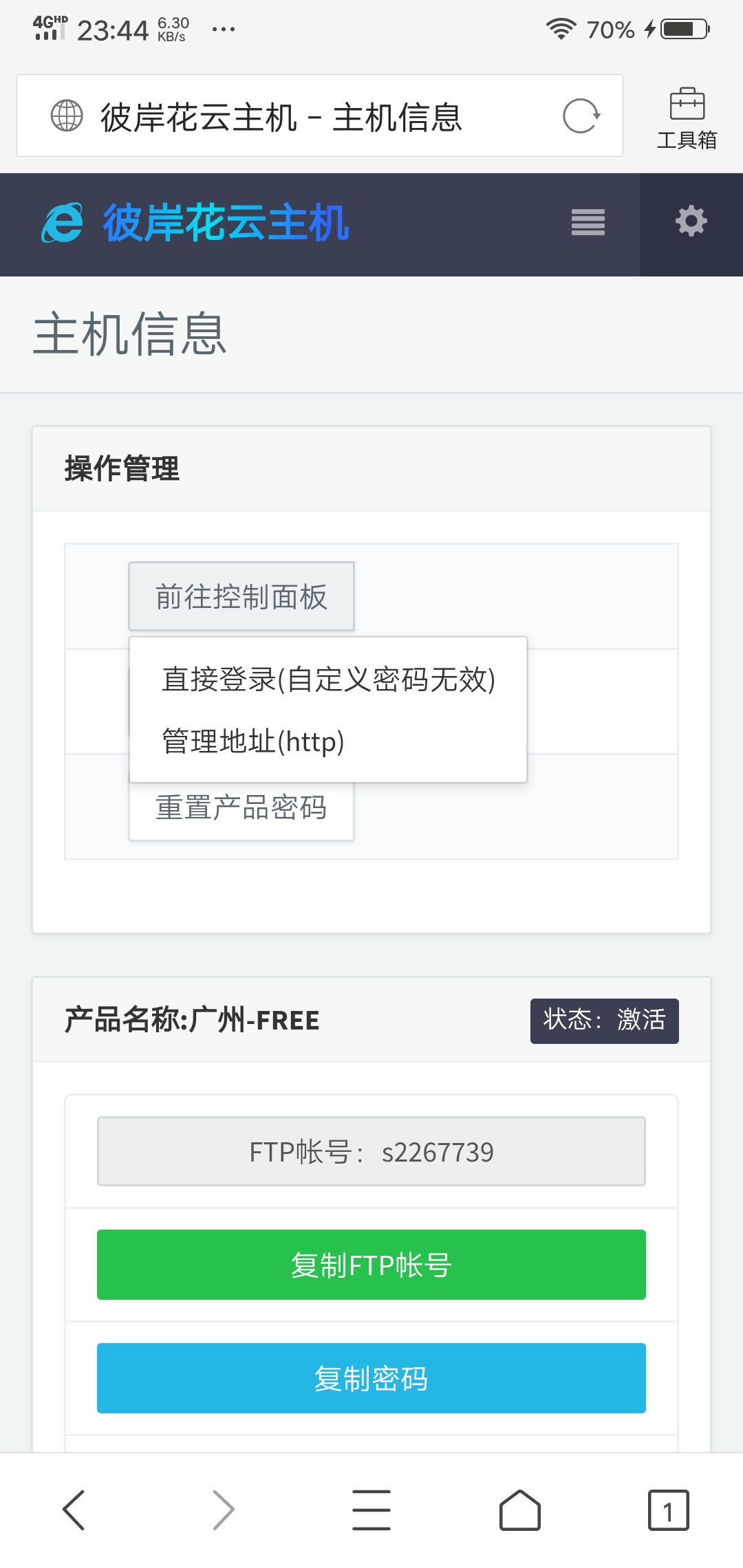Open the browser bottom menu icon
743x1568 pixels.
point(371,1510)
